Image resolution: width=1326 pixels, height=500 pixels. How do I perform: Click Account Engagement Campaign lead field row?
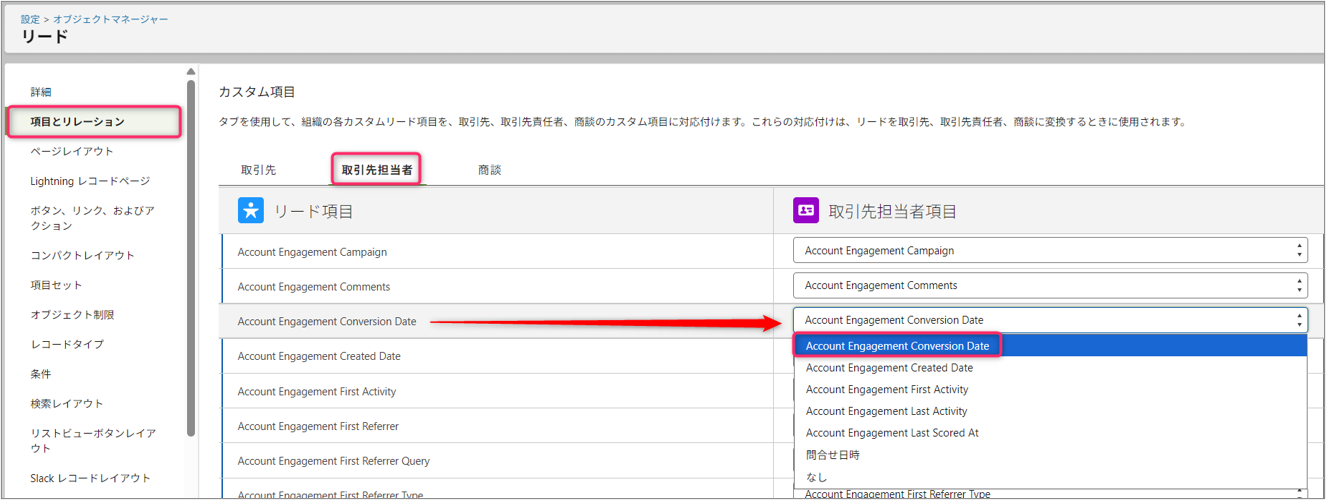tap(497, 252)
